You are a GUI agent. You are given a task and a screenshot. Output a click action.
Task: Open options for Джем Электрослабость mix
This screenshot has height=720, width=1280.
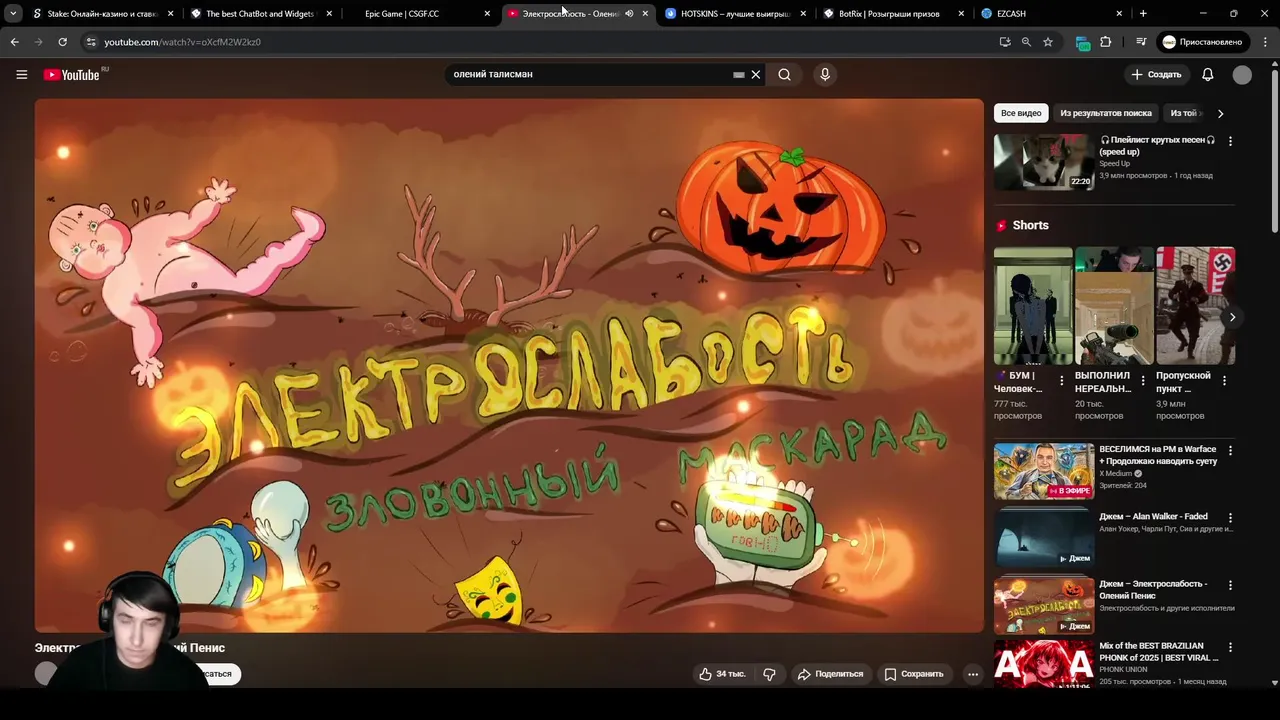click(1230, 585)
